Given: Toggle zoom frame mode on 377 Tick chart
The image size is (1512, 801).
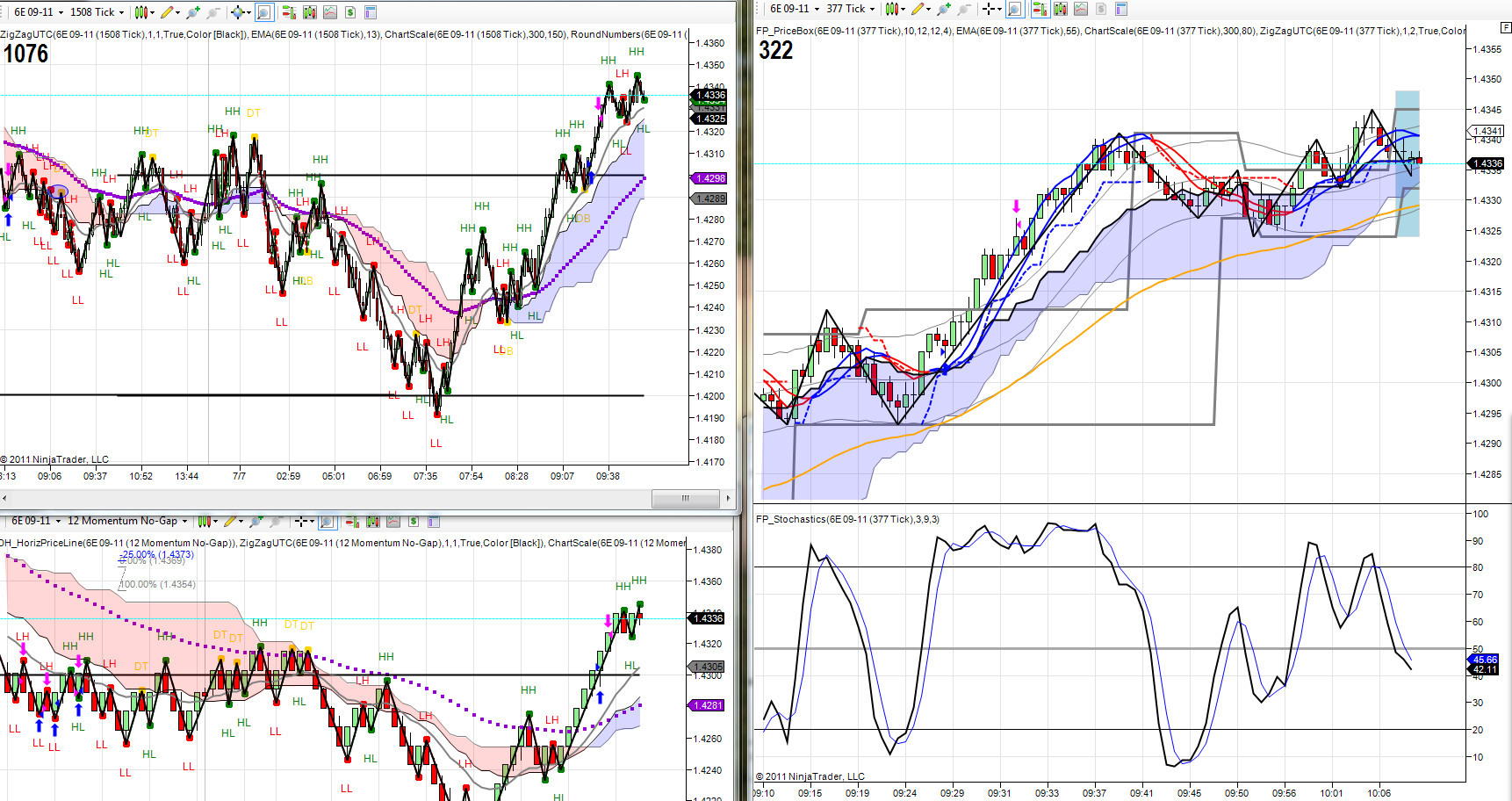Looking at the screenshot, I should pyautogui.click(x=1015, y=9).
